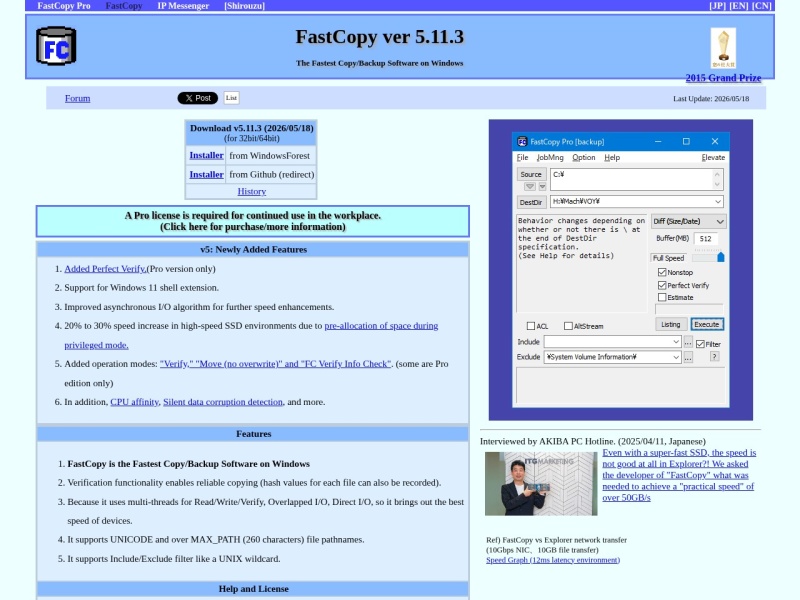Viewport: 800px width, 600px height.
Task: Click the Pro license required banner
Action: coord(253,221)
